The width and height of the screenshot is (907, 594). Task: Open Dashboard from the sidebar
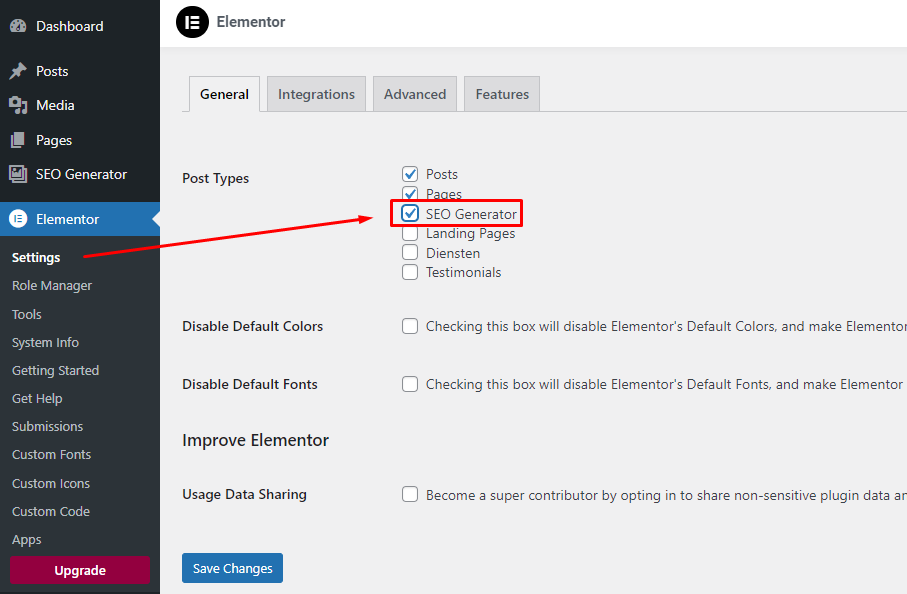[x=80, y=26]
